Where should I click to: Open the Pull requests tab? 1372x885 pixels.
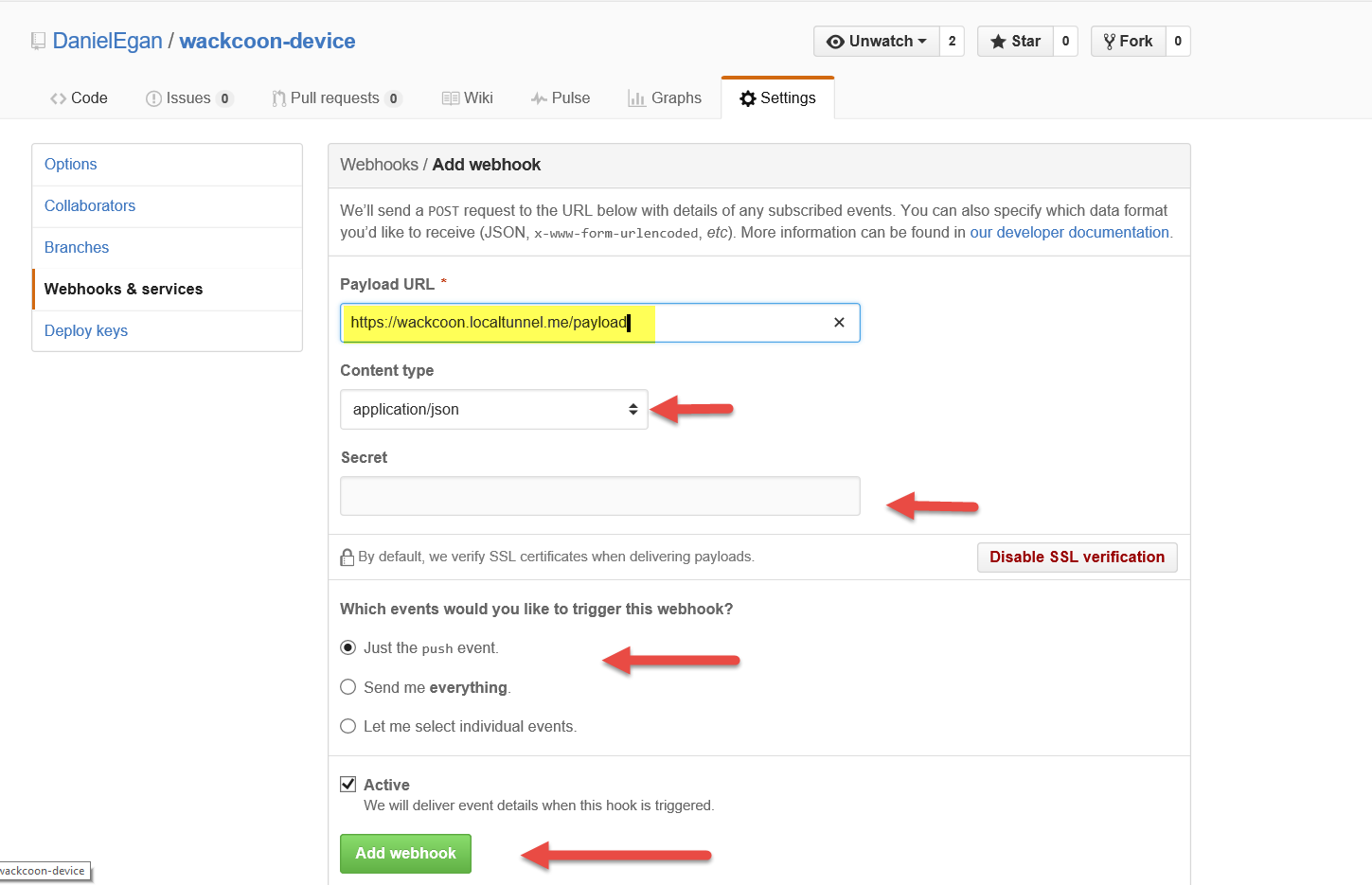334,98
